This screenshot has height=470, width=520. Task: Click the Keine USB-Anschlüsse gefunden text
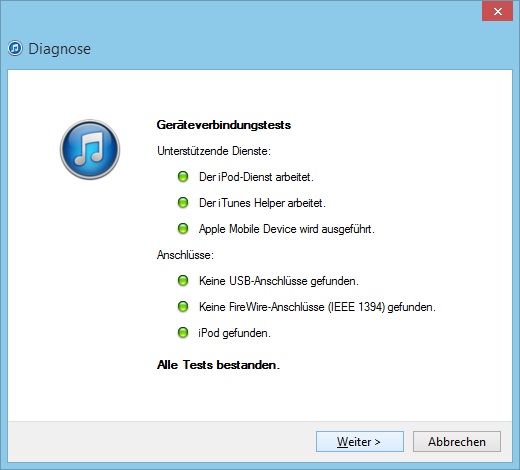point(279,281)
